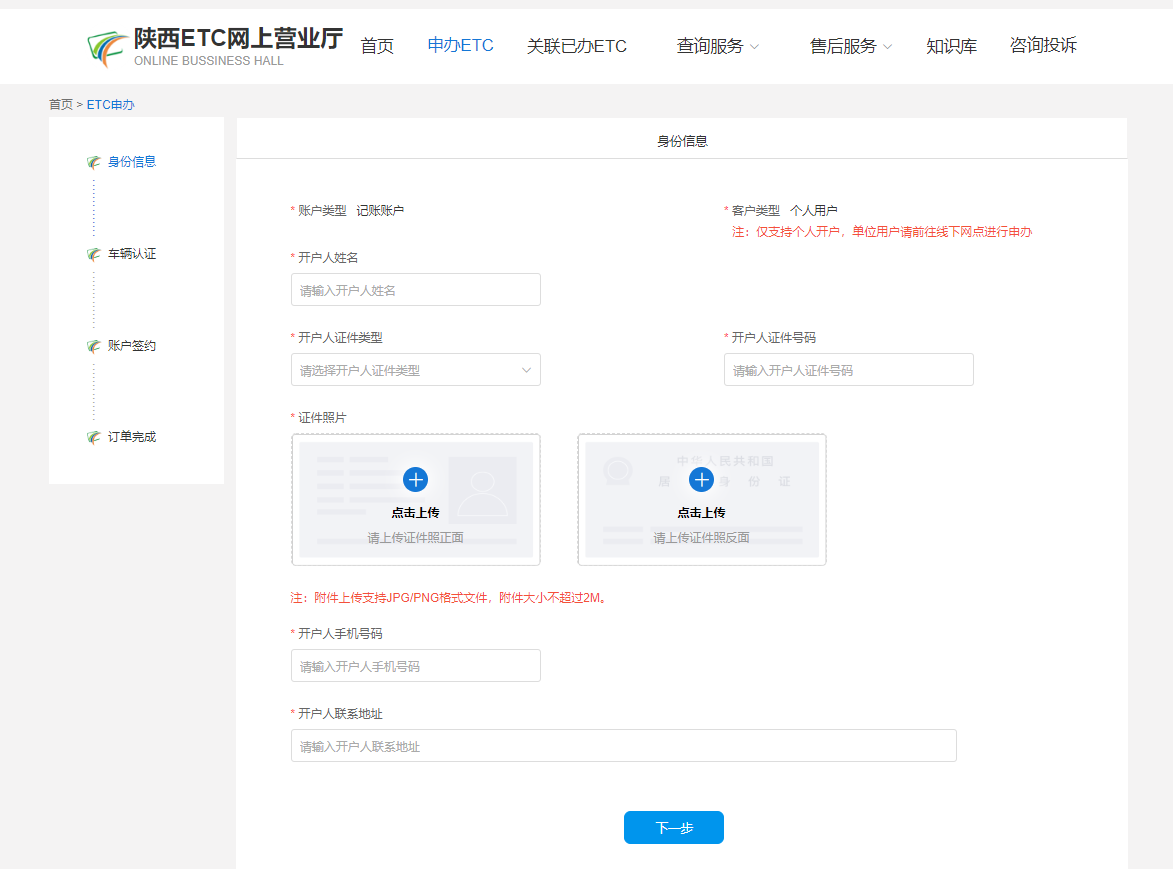Select the 身份信息 step icon in sidebar

tap(94, 162)
